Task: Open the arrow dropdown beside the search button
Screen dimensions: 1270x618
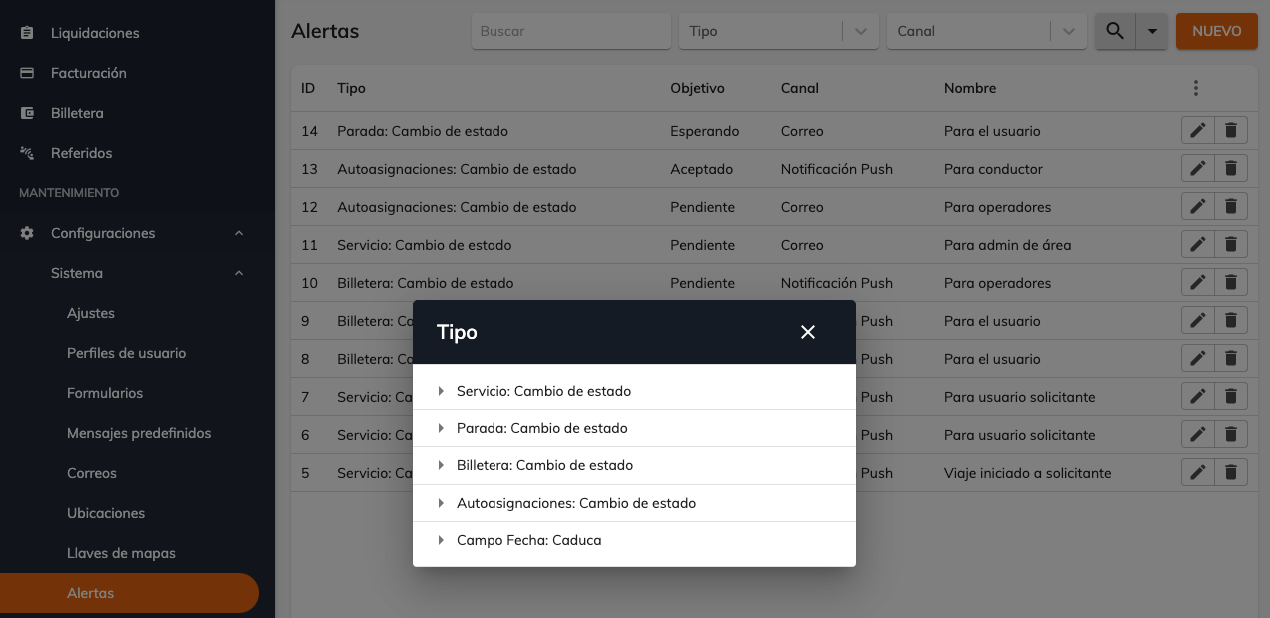Action: pyautogui.click(x=1152, y=31)
